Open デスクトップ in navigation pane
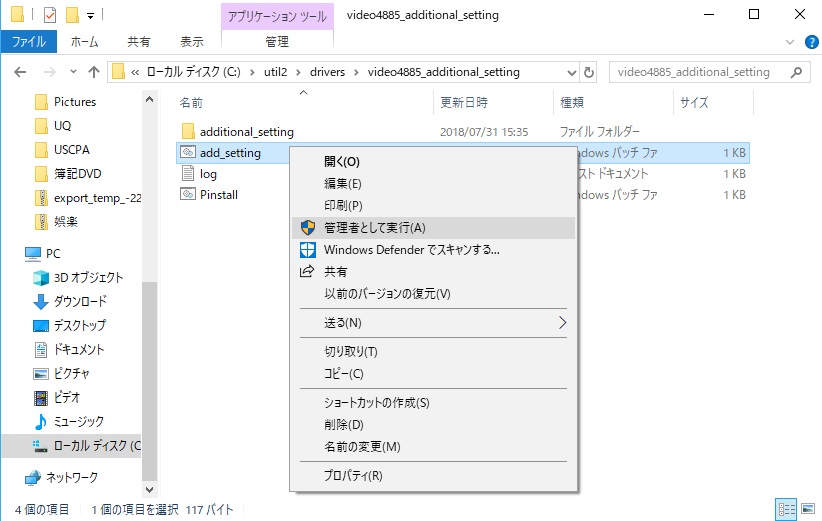This screenshot has width=822, height=521. coord(79,325)
